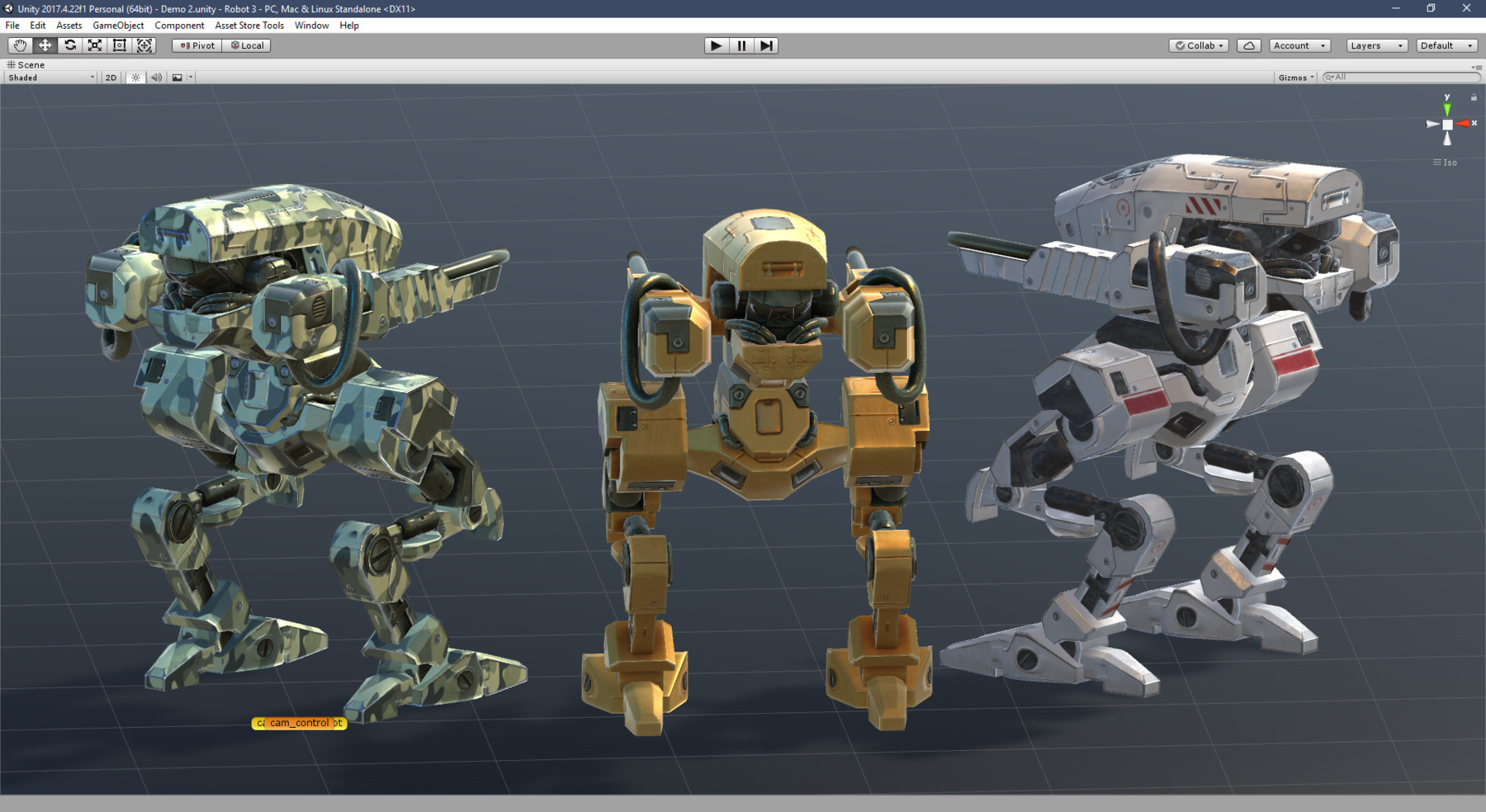The width and height of the screenshot is (1486, 812).
Task: Open the Shaded draw mode dropdown
Action: pyautogui.click(x=50, y=77)
